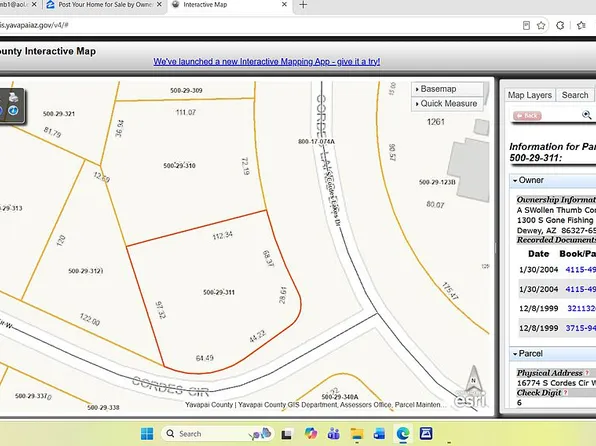596x446 pixels.
Task: Select parcel 500-29-311 on the map
Action: [x=219, y=292]
